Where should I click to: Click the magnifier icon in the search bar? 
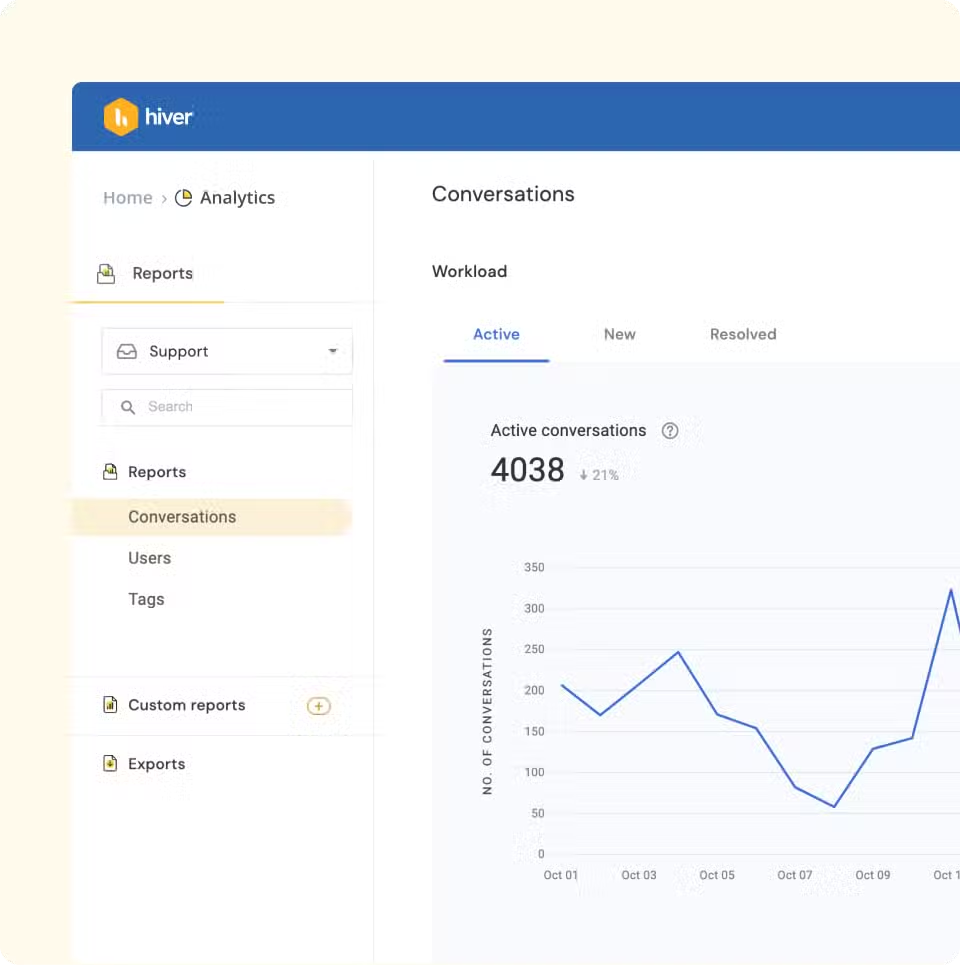(x=127, y=407)
